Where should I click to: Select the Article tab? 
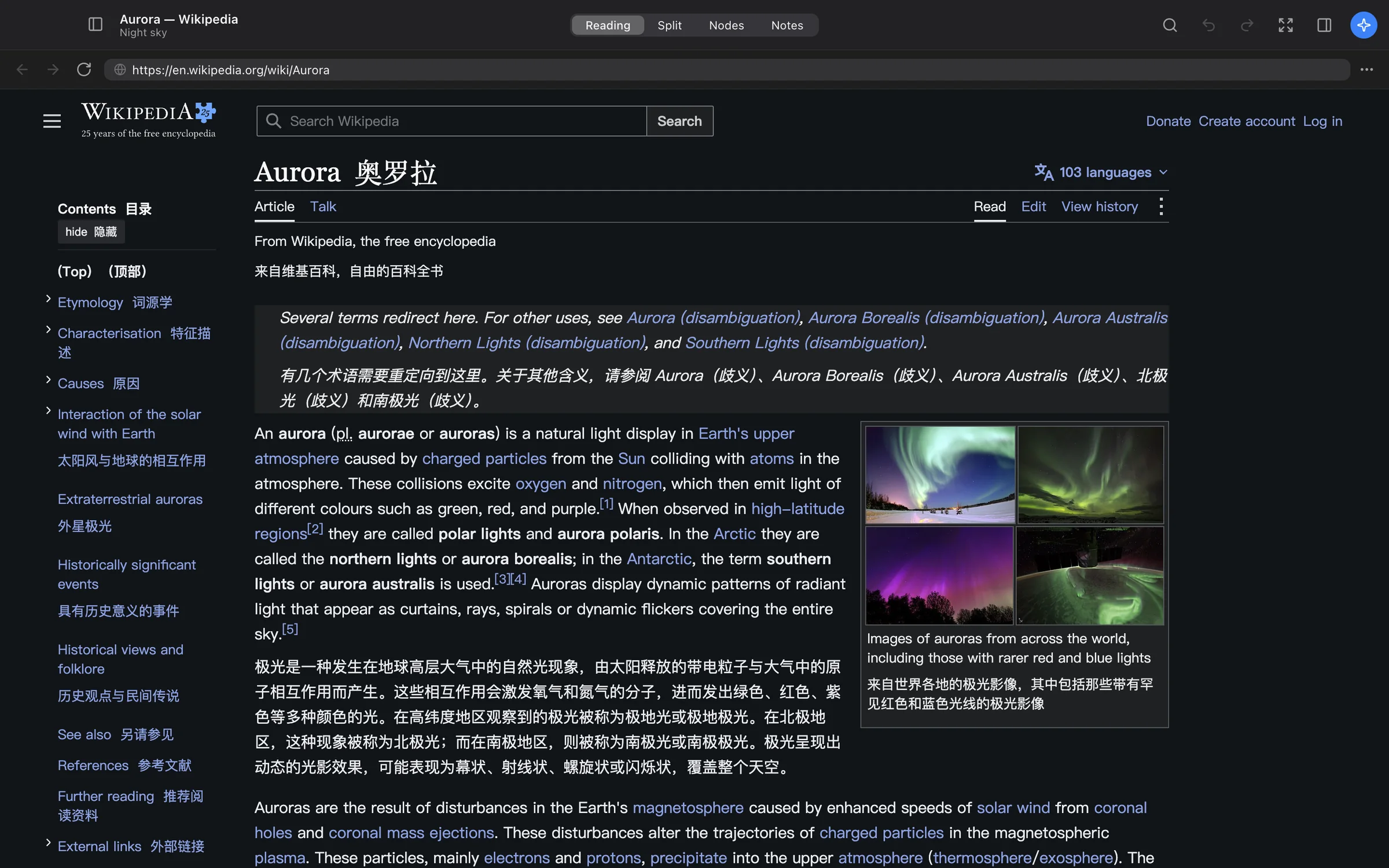pyautogui.click(x=274, y=207)
